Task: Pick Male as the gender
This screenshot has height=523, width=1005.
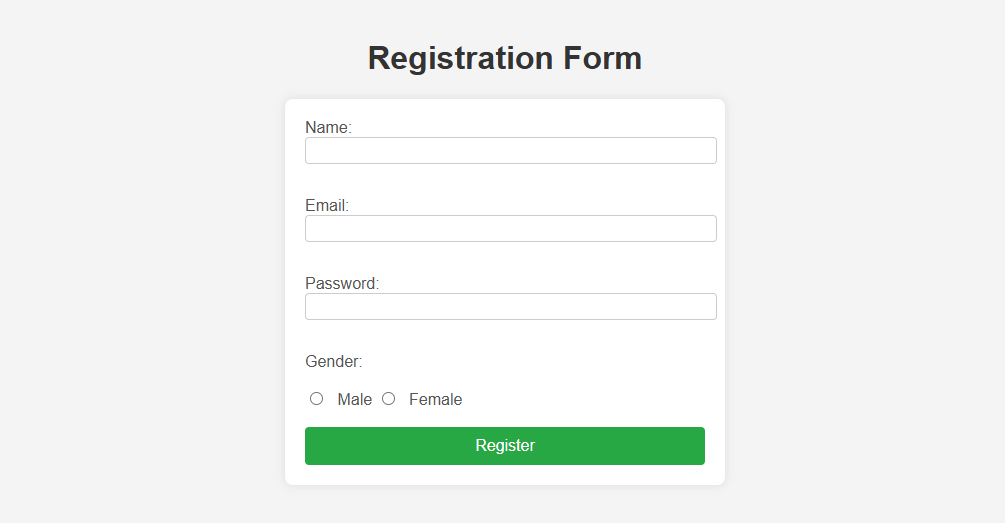Action: 316,399
